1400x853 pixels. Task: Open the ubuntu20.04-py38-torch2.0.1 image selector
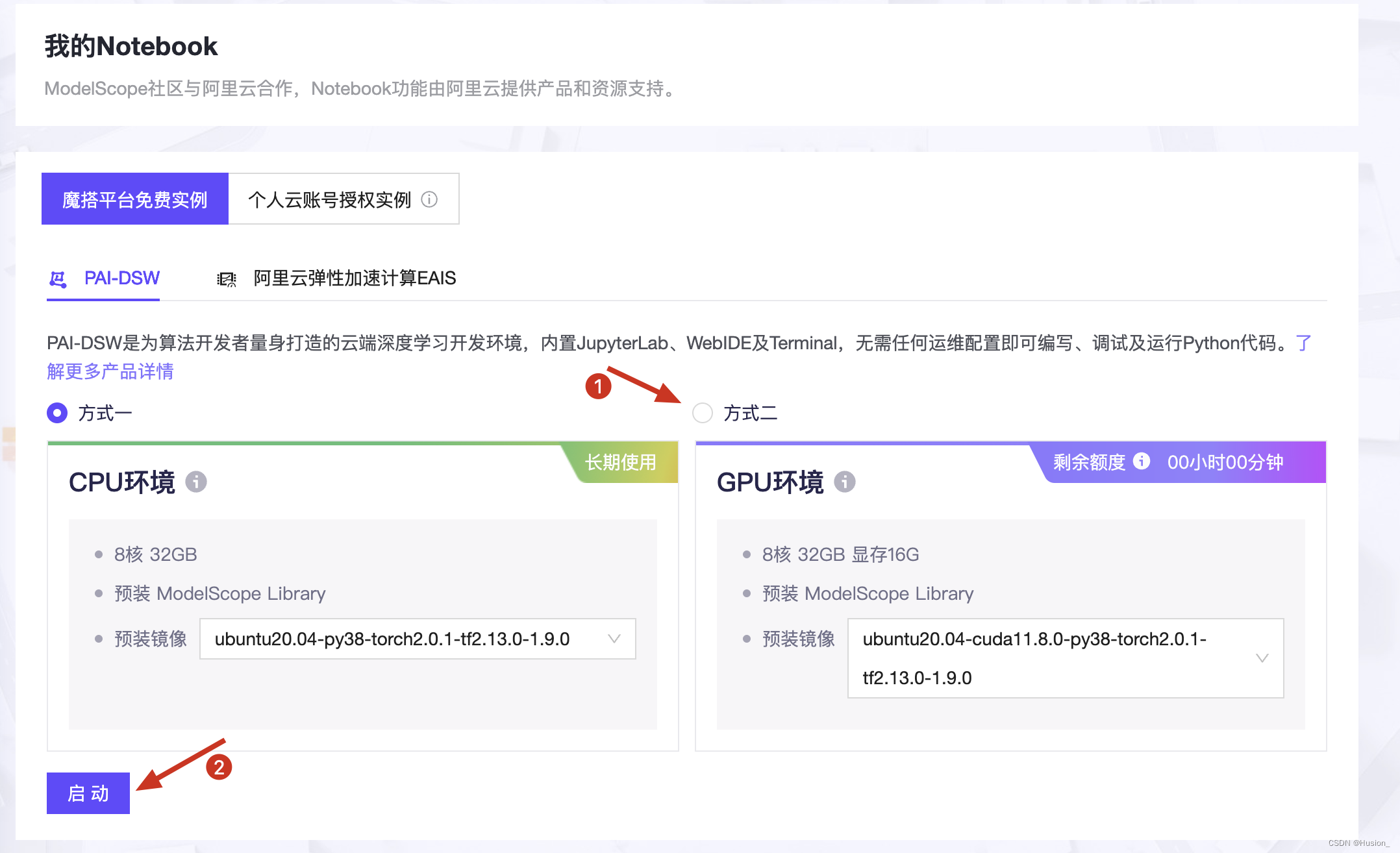[416, 639]
